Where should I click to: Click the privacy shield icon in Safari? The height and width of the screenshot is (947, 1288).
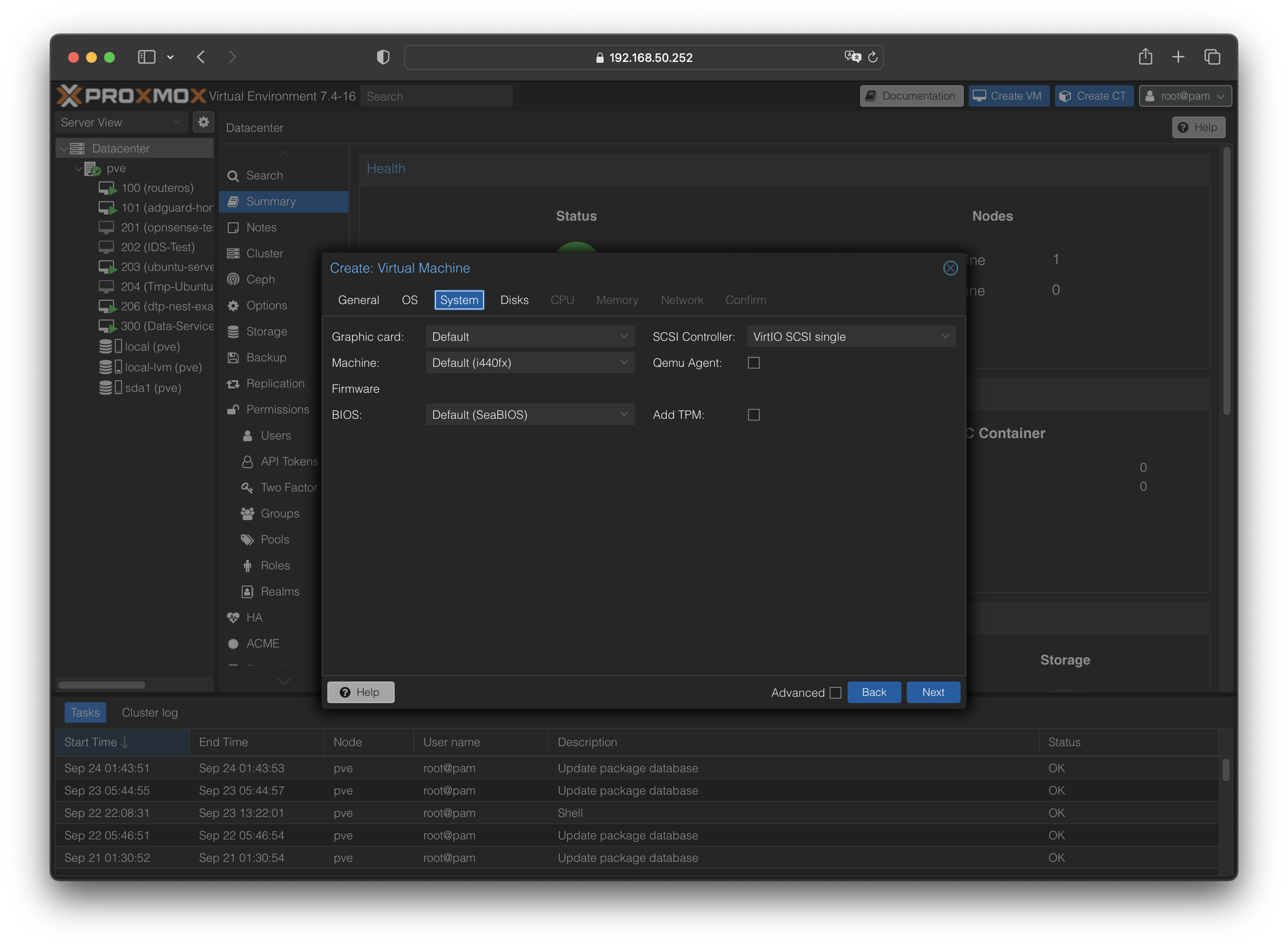383,57
